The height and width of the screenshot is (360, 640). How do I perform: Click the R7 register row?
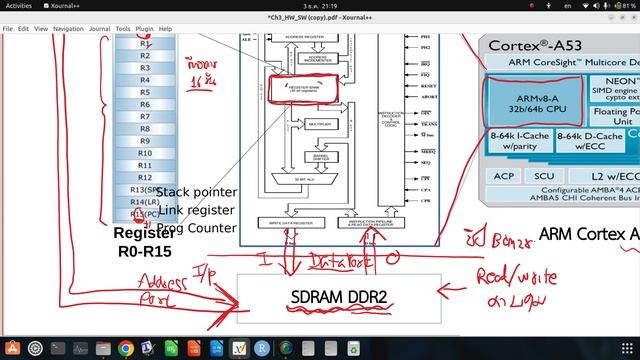click(145, 117)
